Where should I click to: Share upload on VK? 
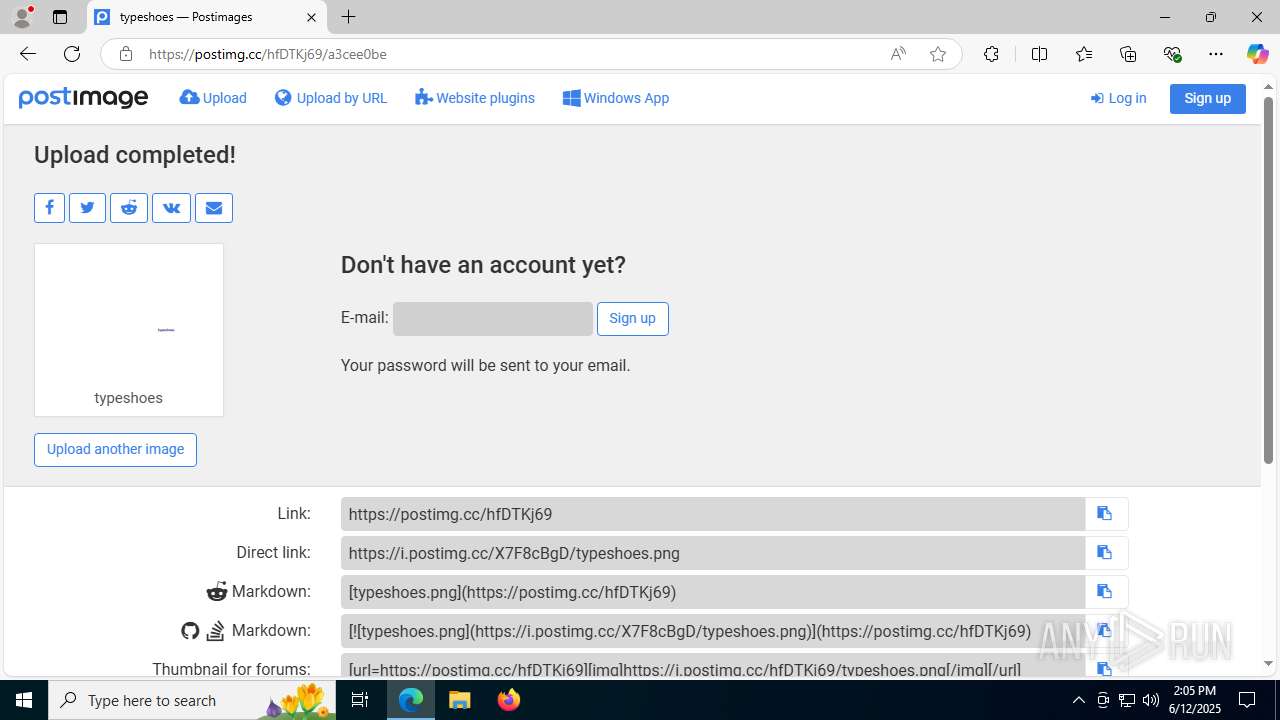coord(171,208)
